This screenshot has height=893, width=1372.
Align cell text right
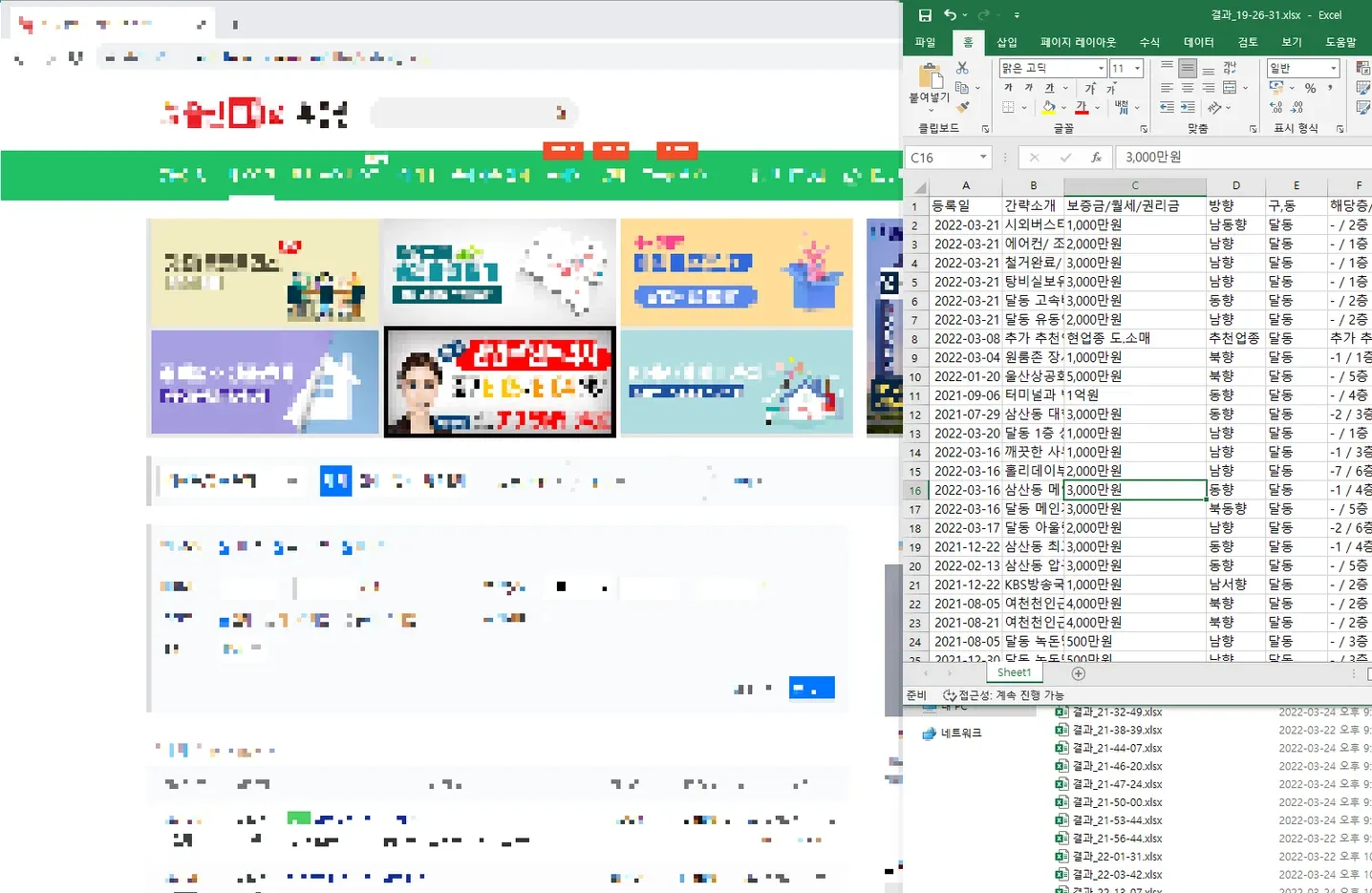(1209, 88)
